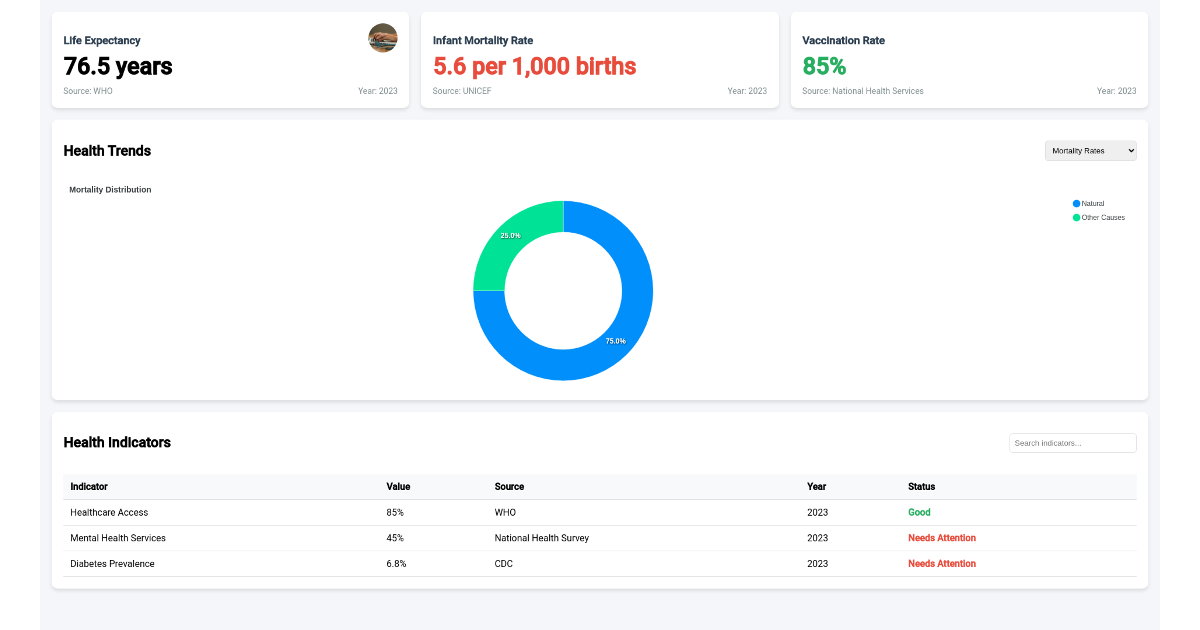Click the circular image icon on Life Expectancy card
1200x630 pixels.
383,38
